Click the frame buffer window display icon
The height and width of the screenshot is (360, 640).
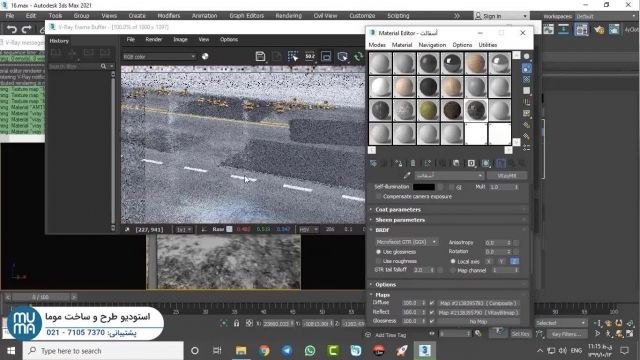[326, 56]
